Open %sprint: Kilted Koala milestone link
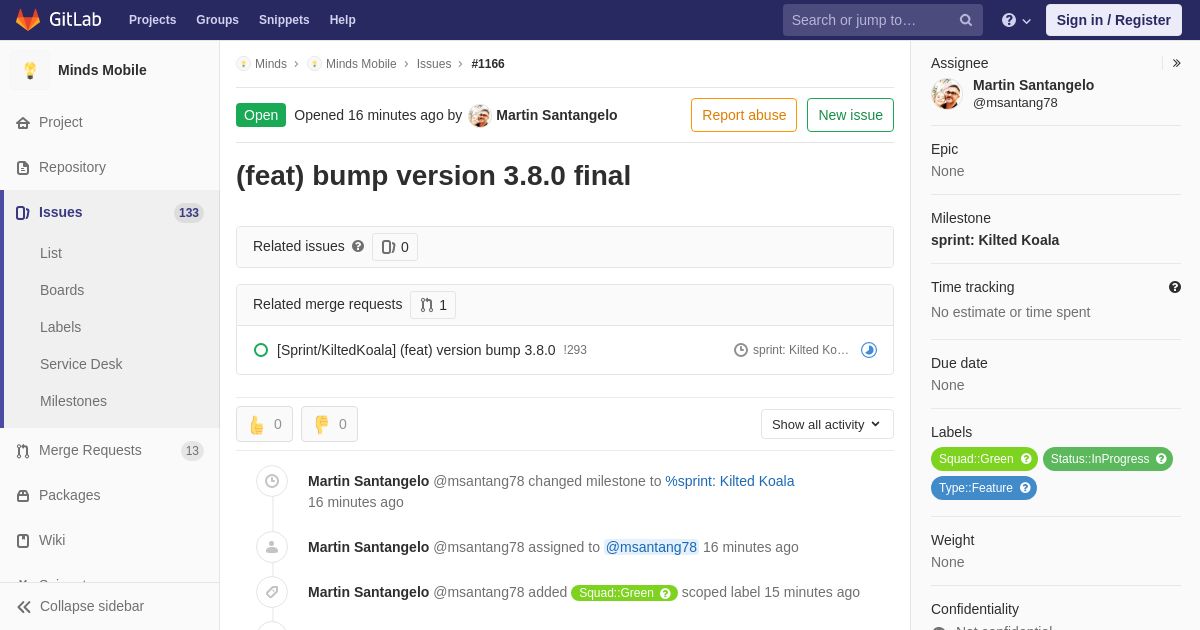 pyautogui.click(x=730, y=481)
